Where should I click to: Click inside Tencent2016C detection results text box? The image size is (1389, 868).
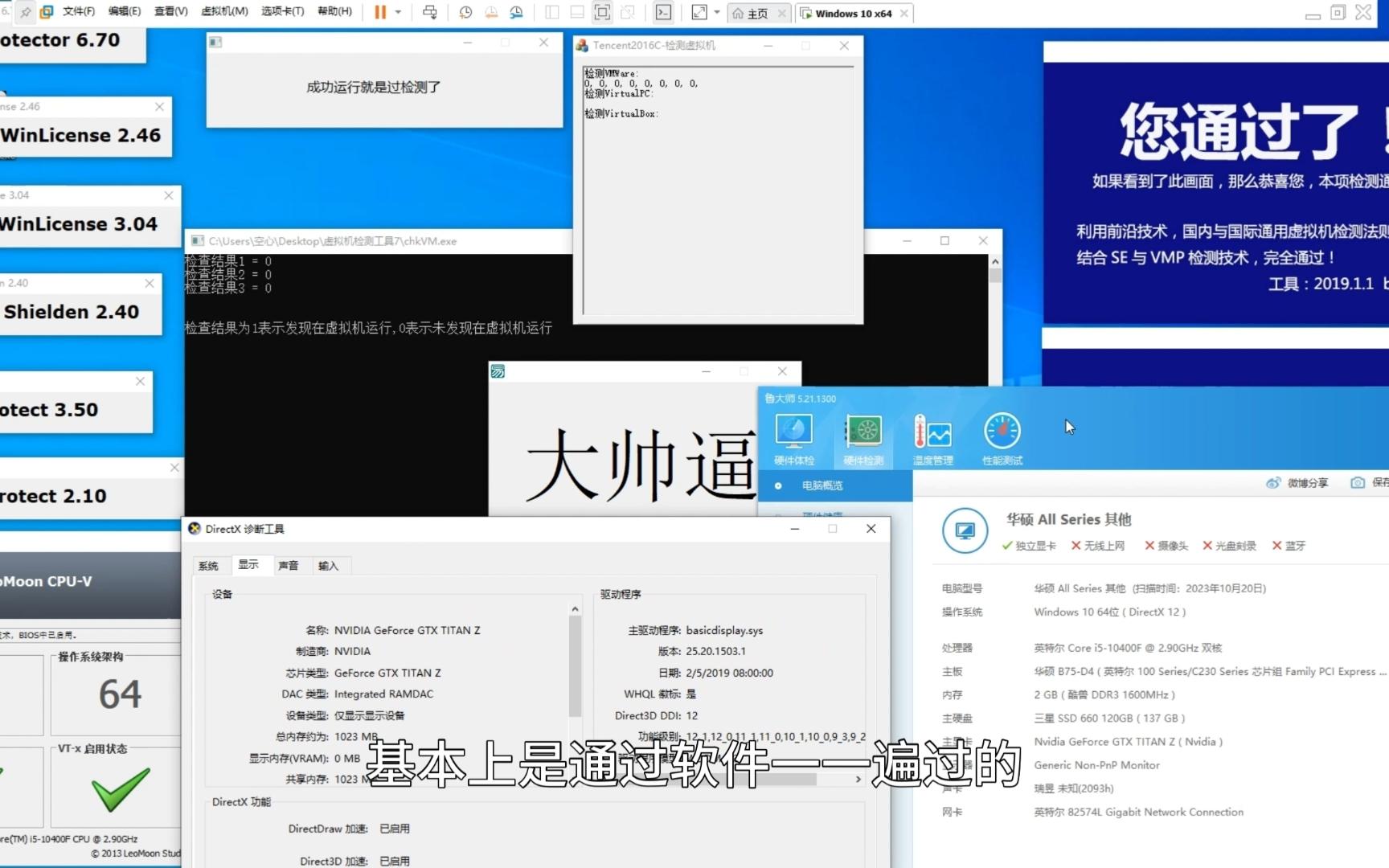719,190
